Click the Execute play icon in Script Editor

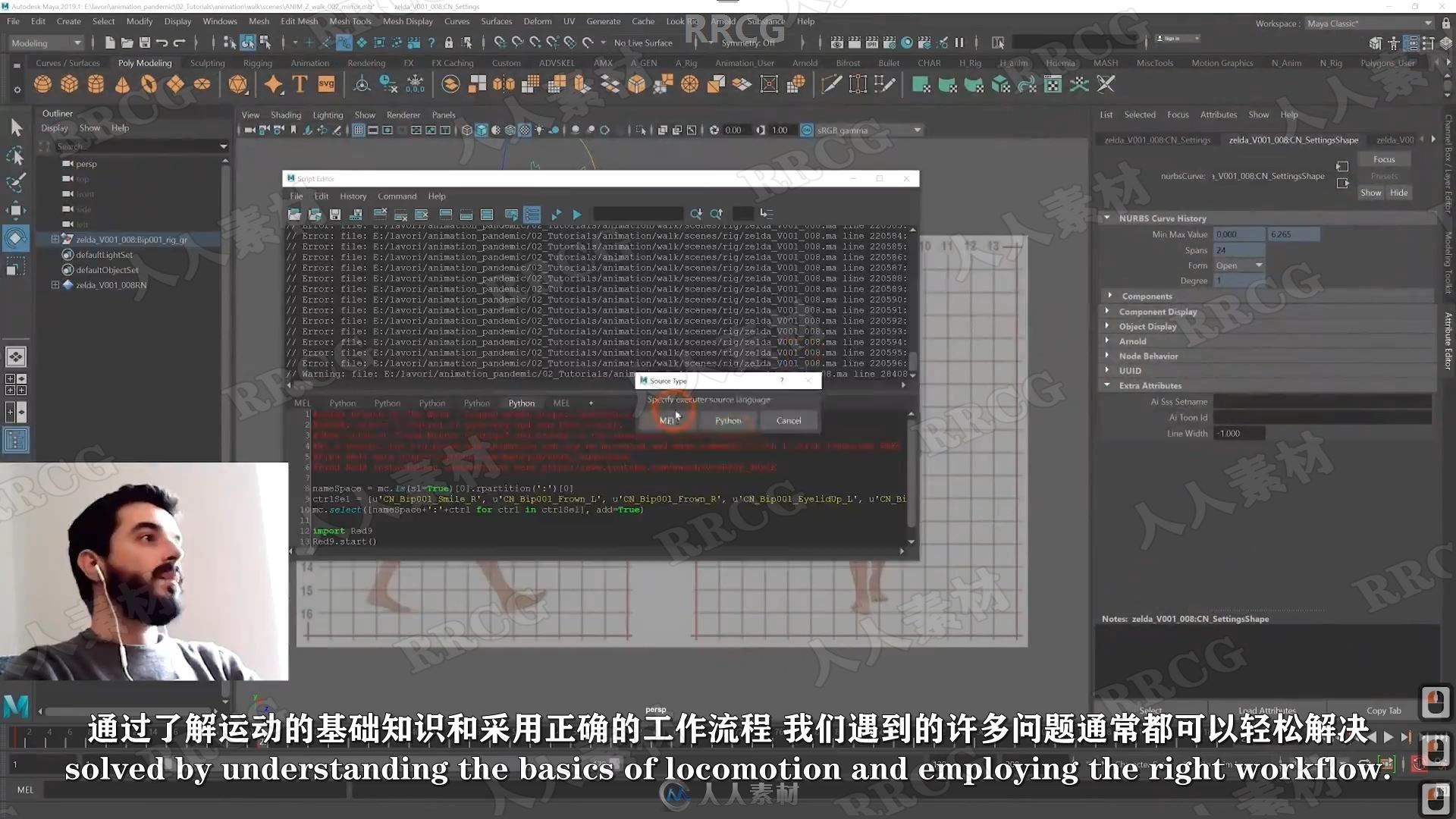click(577, 215)
